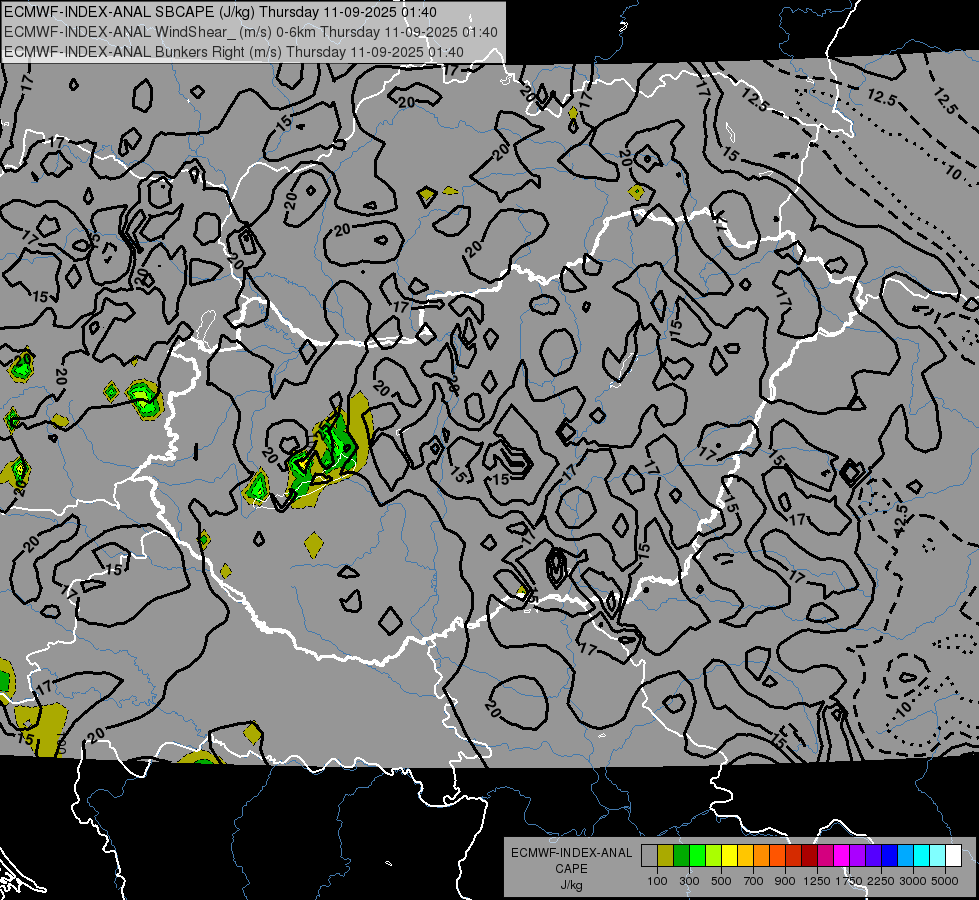
Task: Click the Bunkers Right title line
Action: point(234,52)
